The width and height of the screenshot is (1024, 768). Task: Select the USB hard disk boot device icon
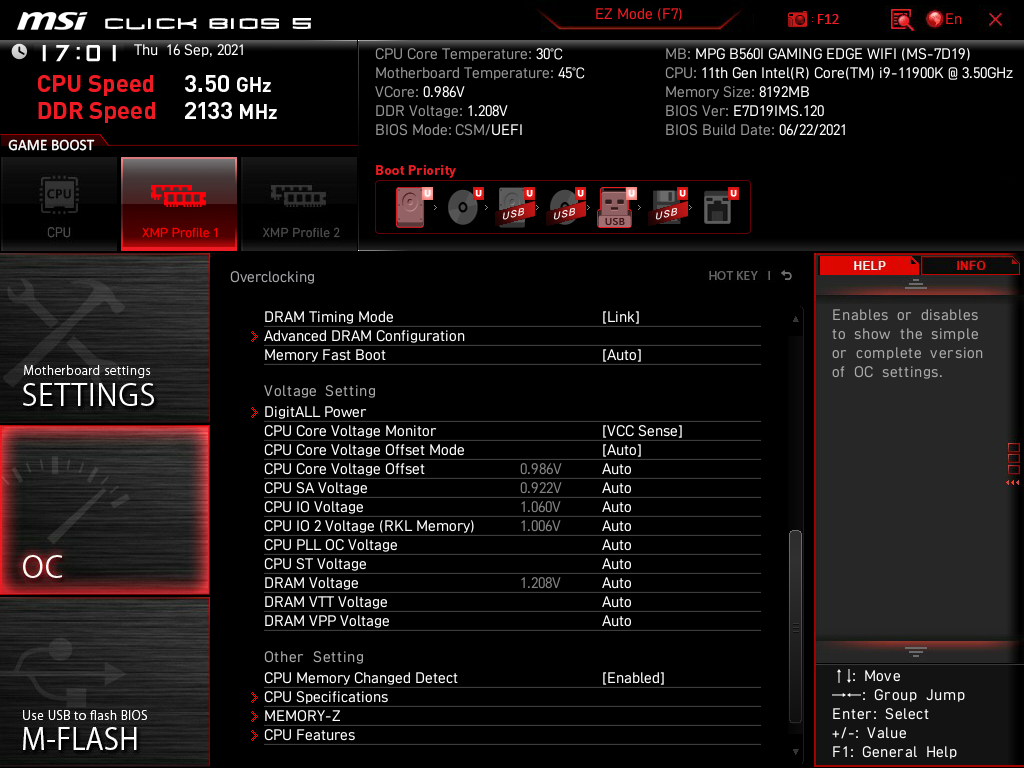point(515,207)
